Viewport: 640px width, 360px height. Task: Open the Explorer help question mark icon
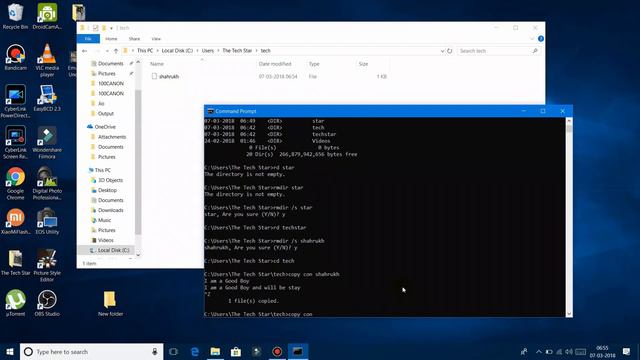(540, 39)
